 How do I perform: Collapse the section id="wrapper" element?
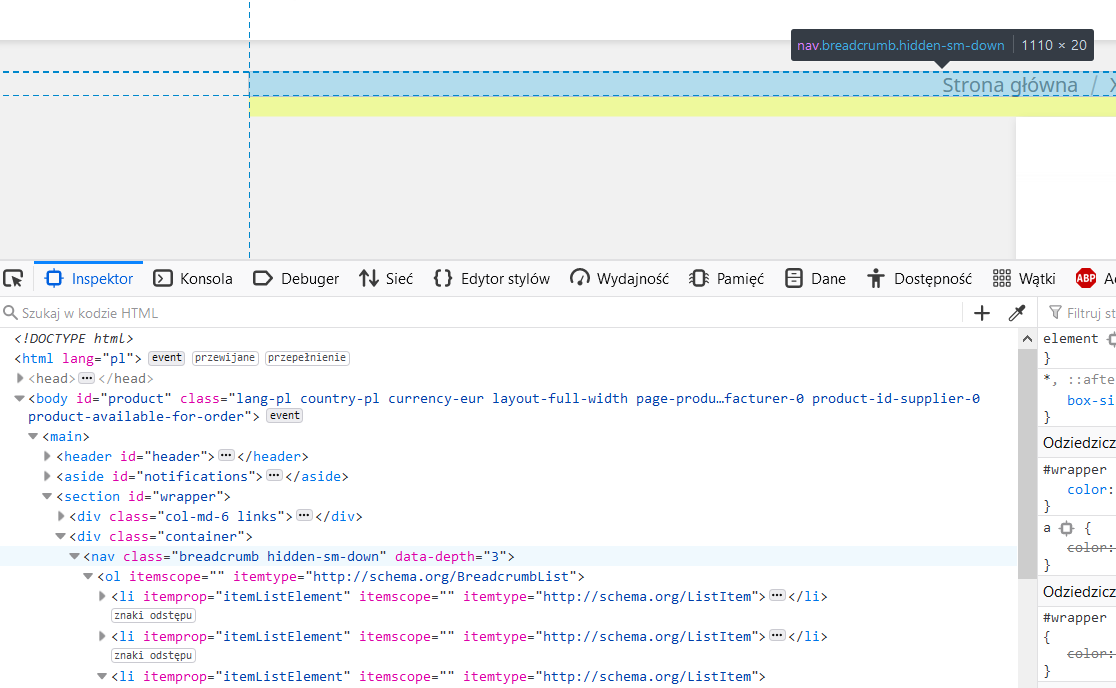coord(47,496)
